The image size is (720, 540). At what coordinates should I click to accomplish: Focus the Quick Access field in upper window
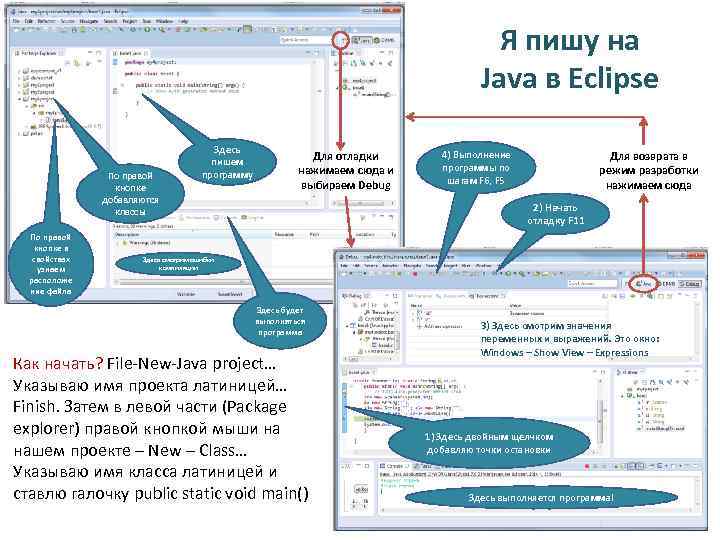click(304, 40)
